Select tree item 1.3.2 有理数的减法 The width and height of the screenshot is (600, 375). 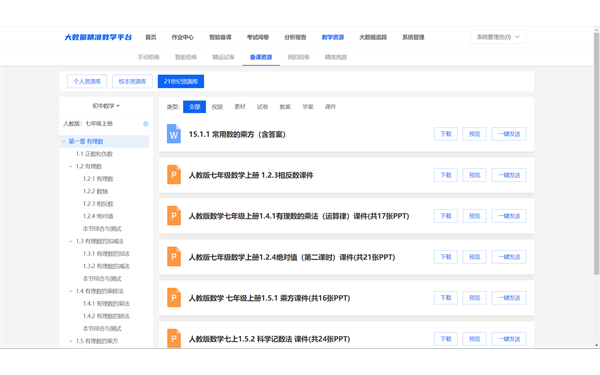(106, 266)
